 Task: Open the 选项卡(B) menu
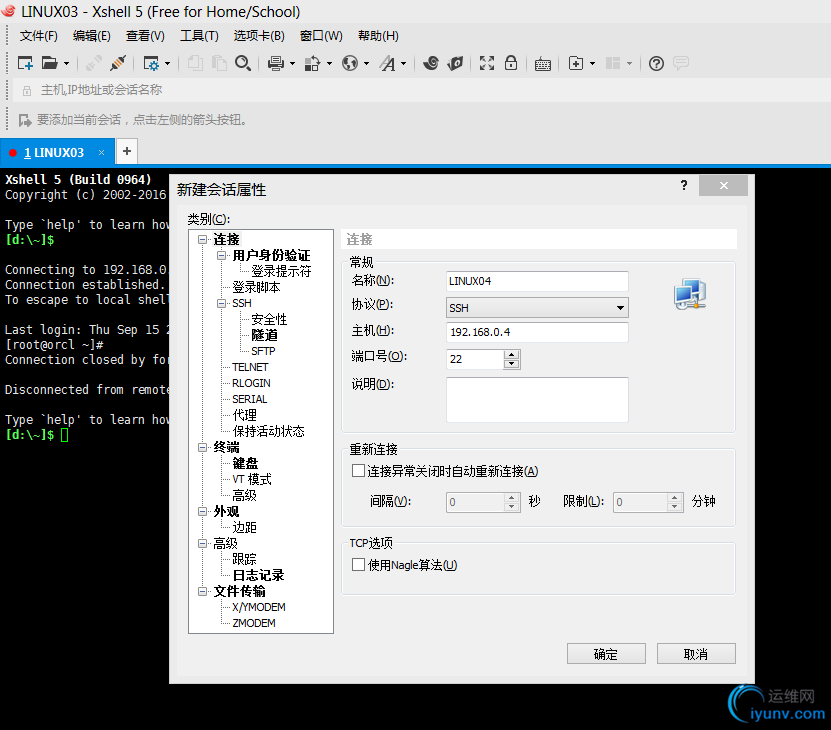259,36
